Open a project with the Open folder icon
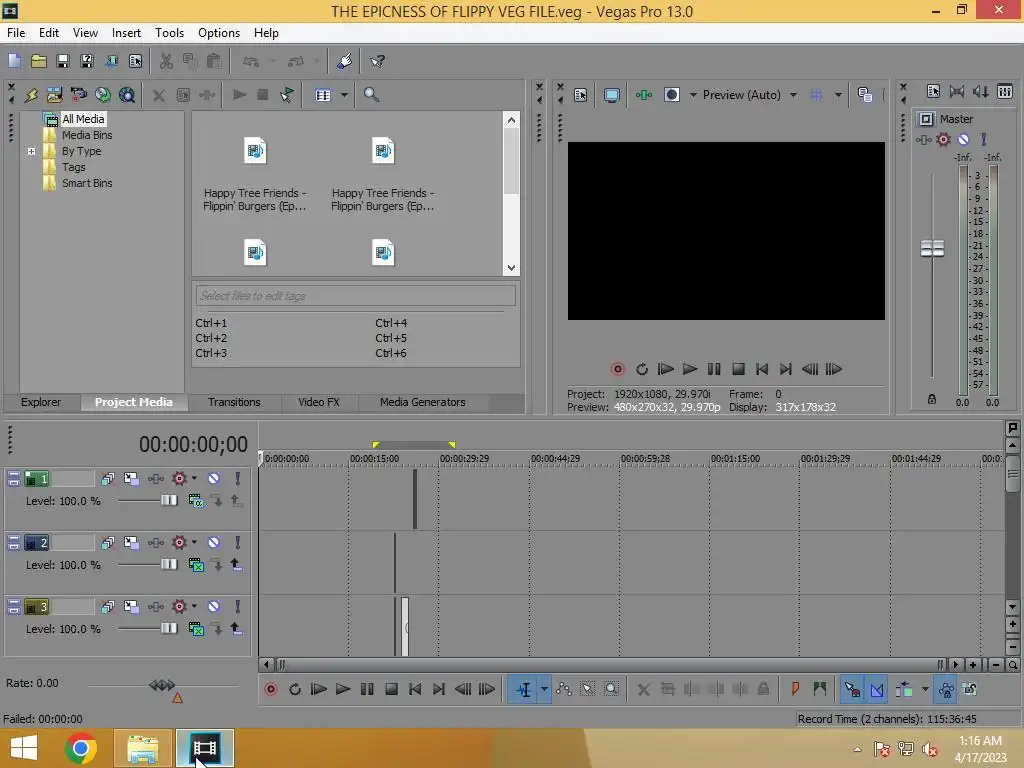The width and height of the screenshot is (1024, 768). pos(39,61)
